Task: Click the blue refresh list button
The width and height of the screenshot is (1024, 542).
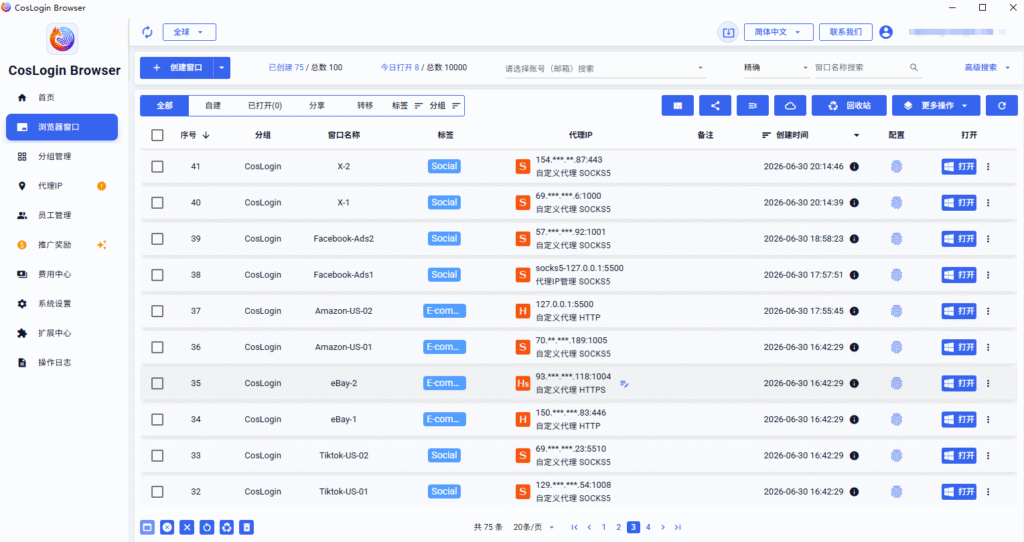Action: point(1002,106)
